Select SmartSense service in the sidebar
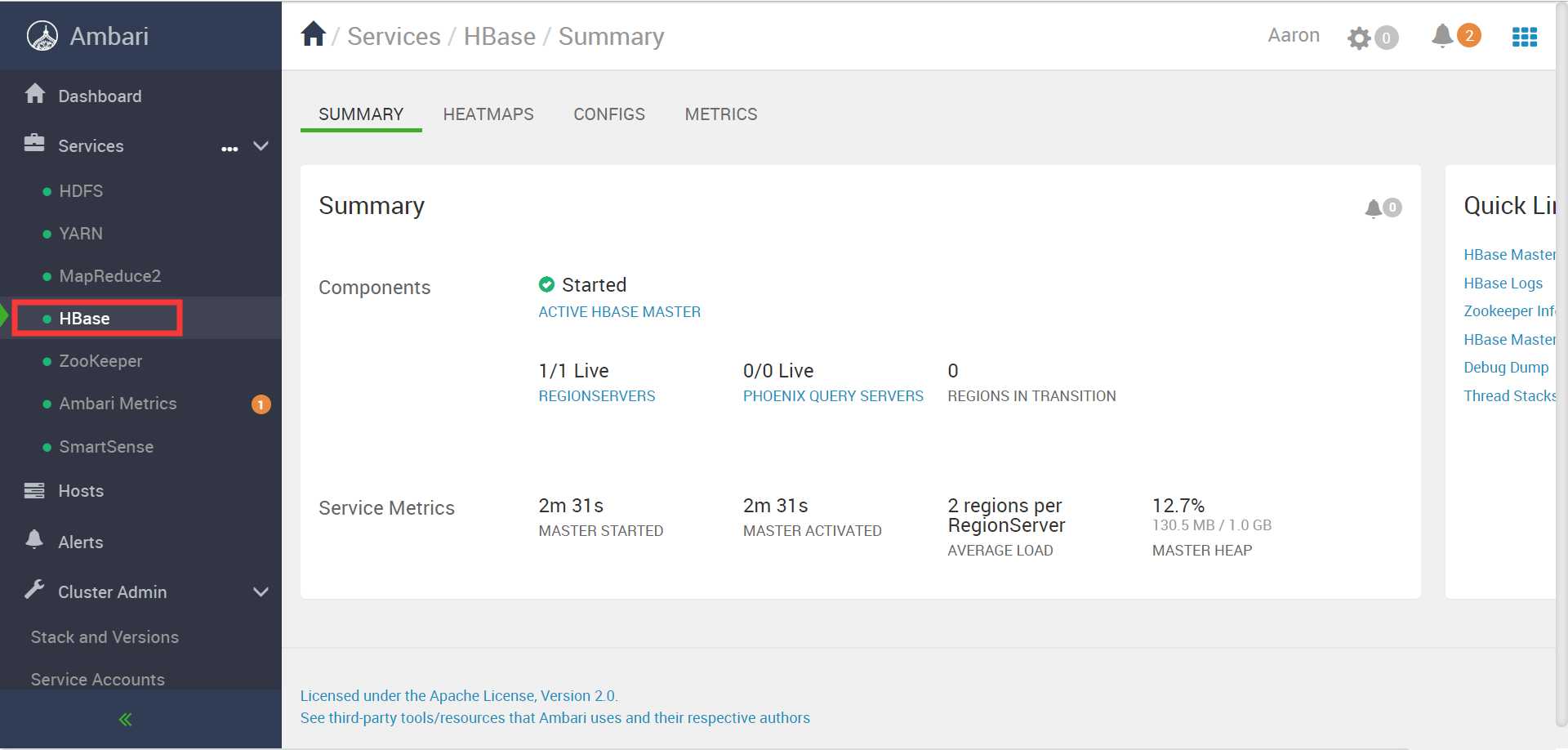The image size is (1568, 750). (106, 447)
